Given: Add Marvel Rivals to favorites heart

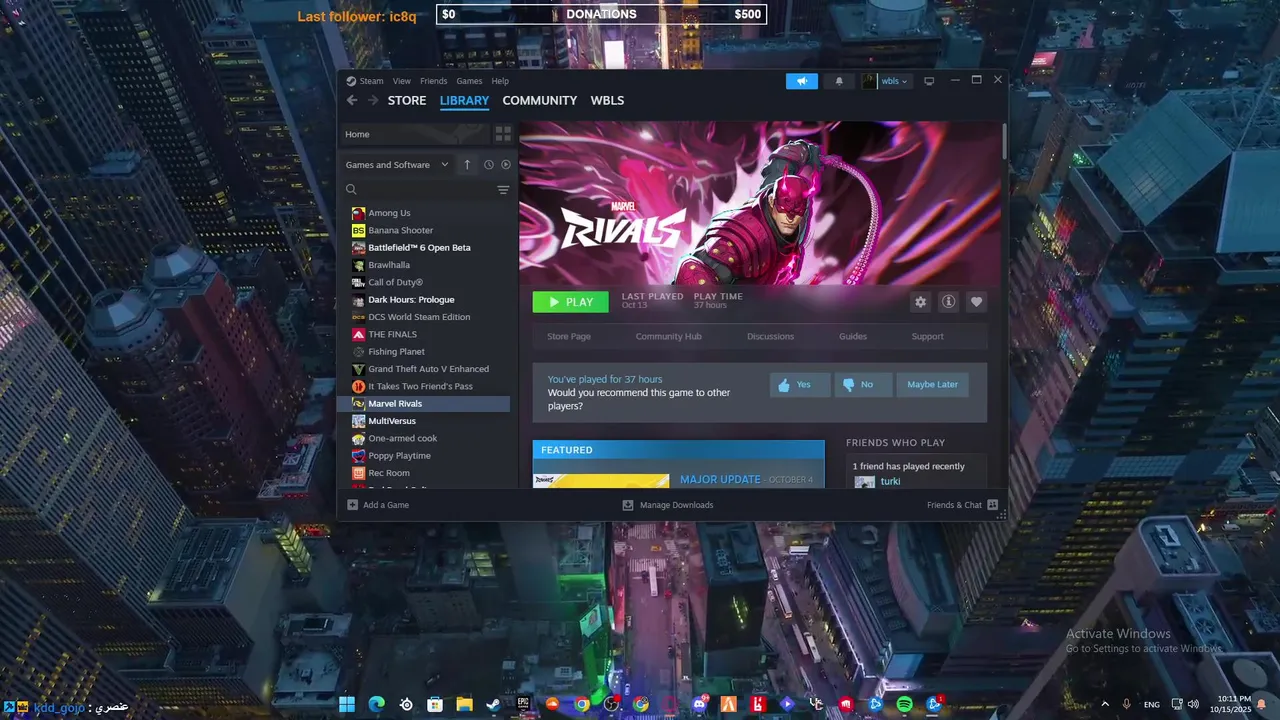Looking at the screenshot, I should 976,302.
